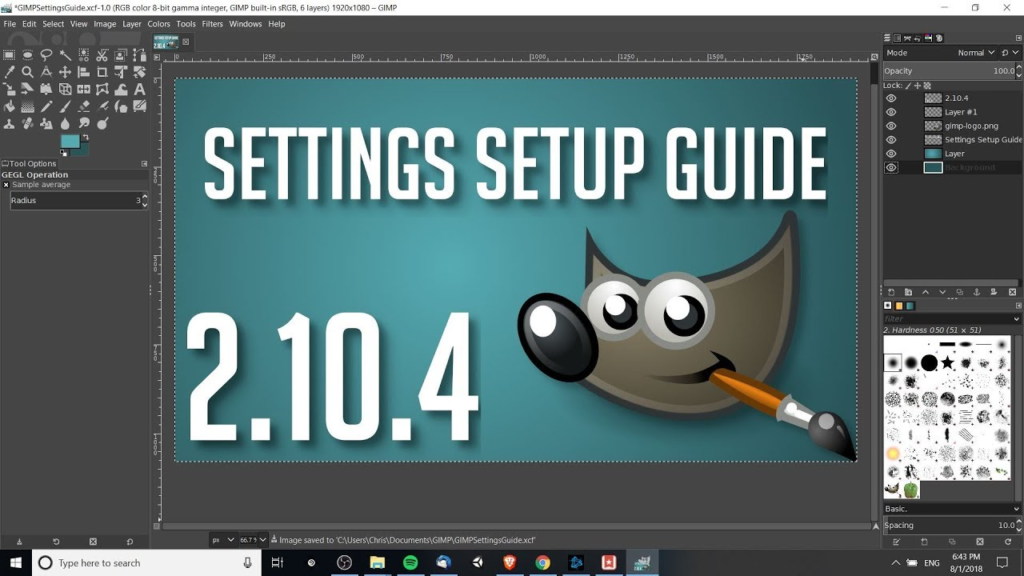
Task: Open the Filters menu
Action: pyautogui.click(x=212, y=24)
